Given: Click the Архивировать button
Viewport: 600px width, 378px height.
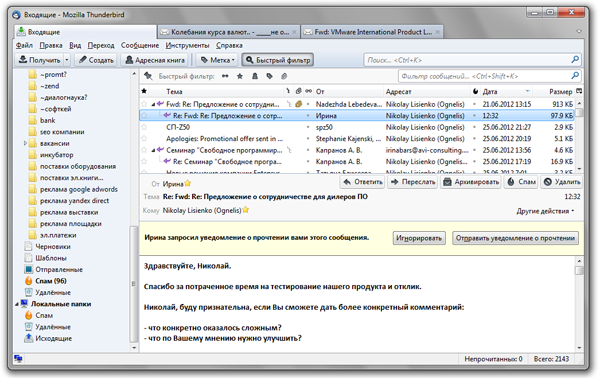Looking at the screenshot, I should (471, 182).
